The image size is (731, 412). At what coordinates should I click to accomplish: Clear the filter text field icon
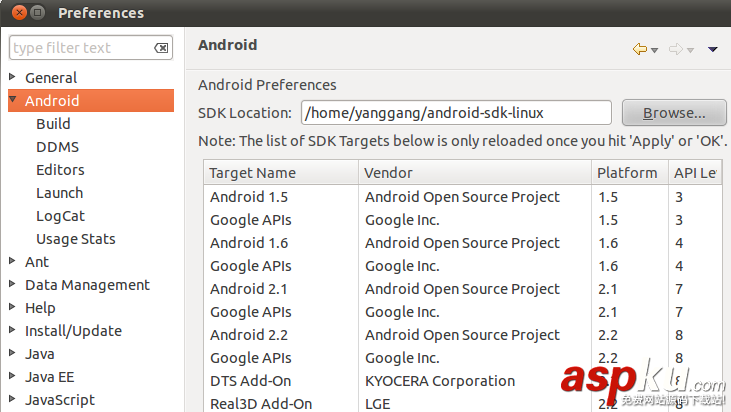161,48
